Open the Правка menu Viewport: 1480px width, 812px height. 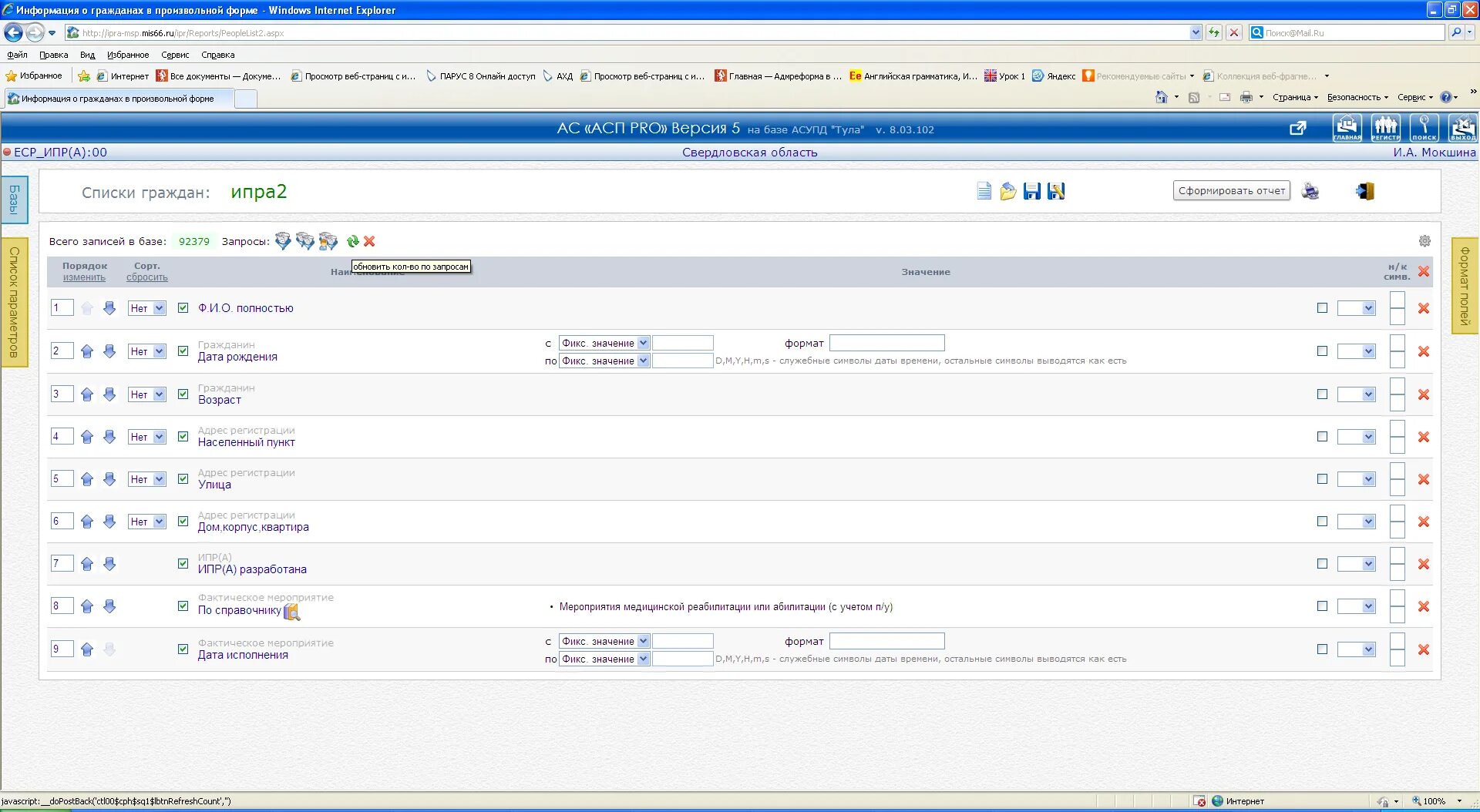pyautogui.click(x=54, y=55)
